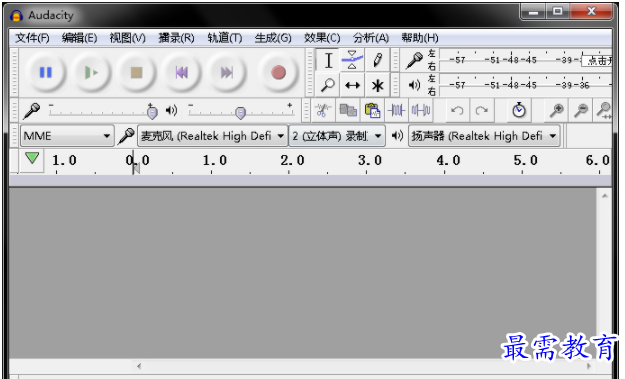
Task: Skip to end of project
Action: pyautogui.click(x=227, y=73)
